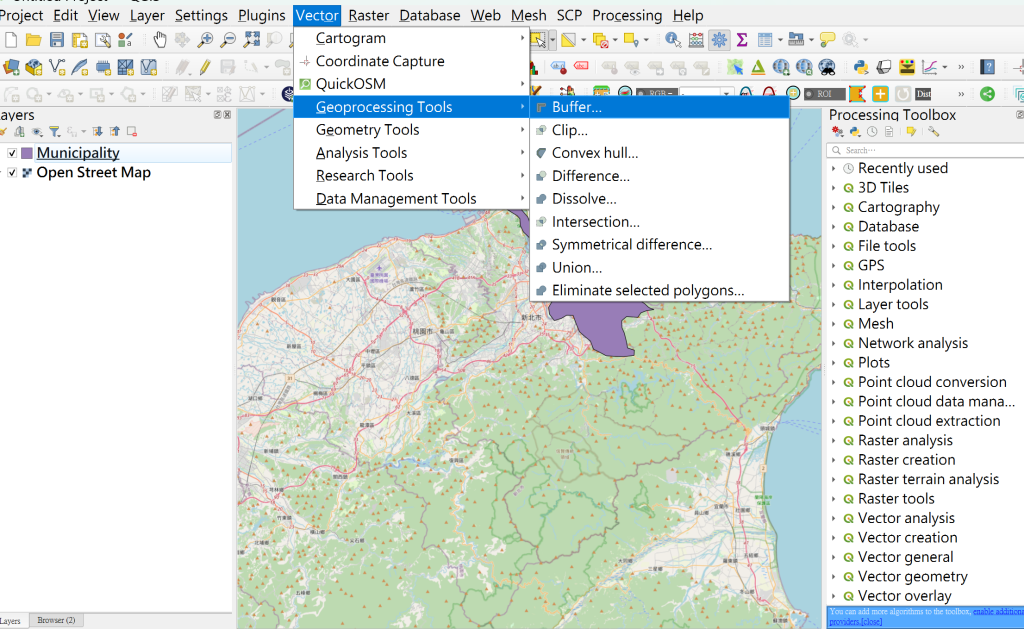Expand the Recently used toolbox group

pos(834,169)
